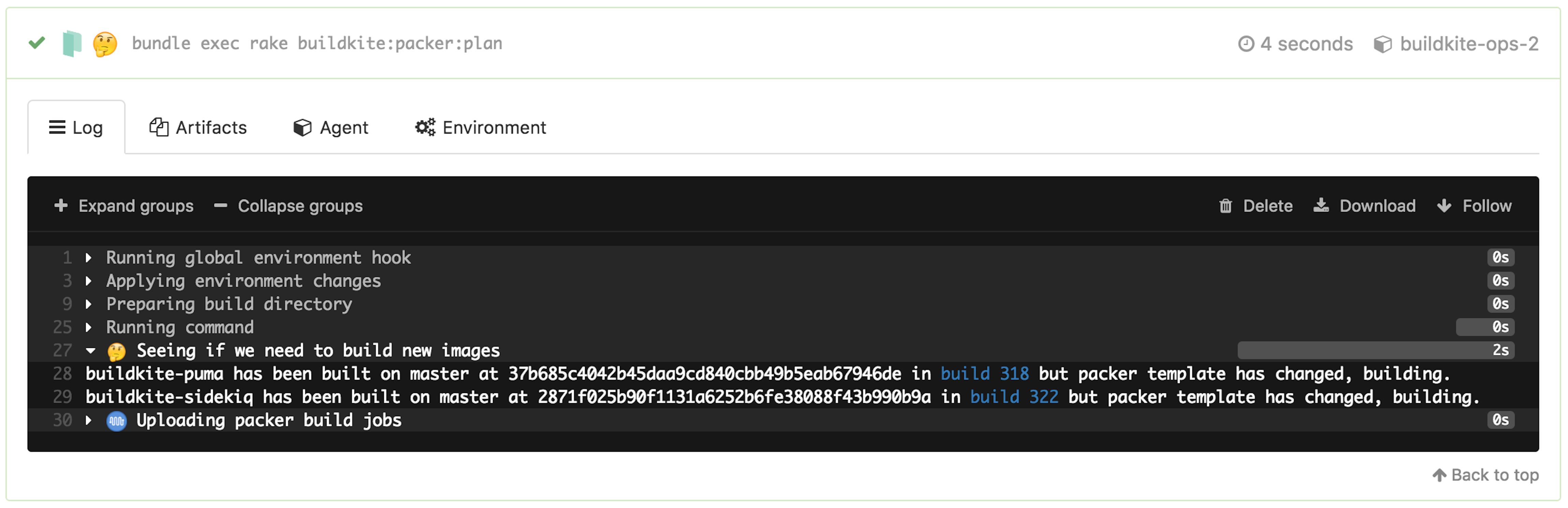1568x508 pixels.
Task: Click the Packer pipeline book icon
Action: tap(72, 44)
